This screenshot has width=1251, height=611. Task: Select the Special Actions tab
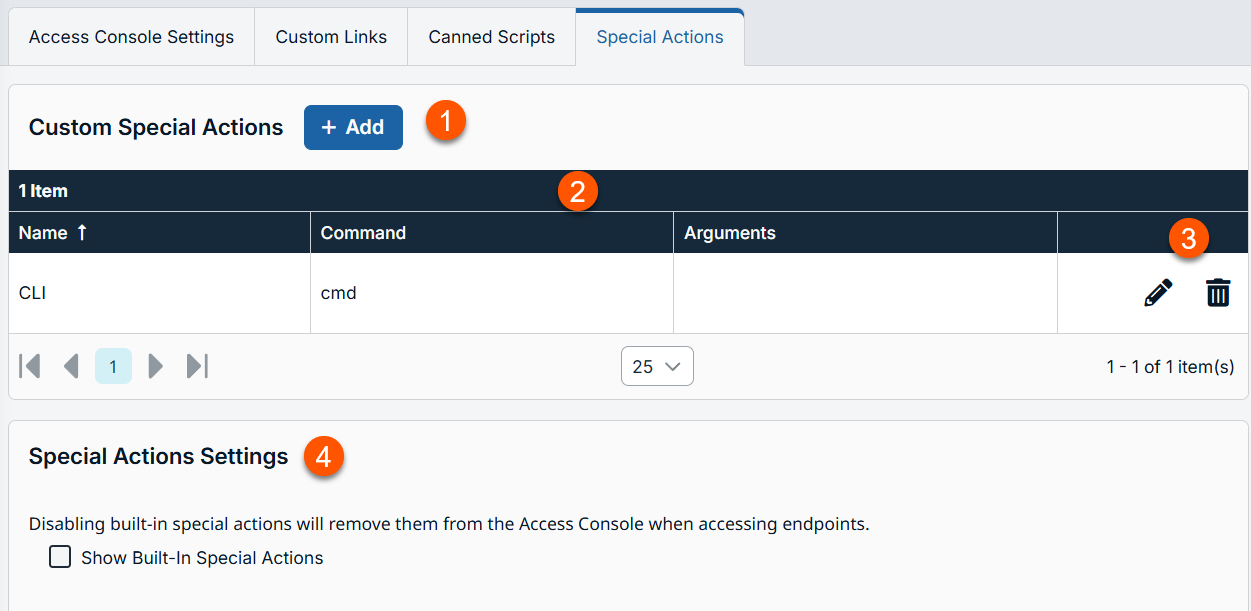(660, 37)
